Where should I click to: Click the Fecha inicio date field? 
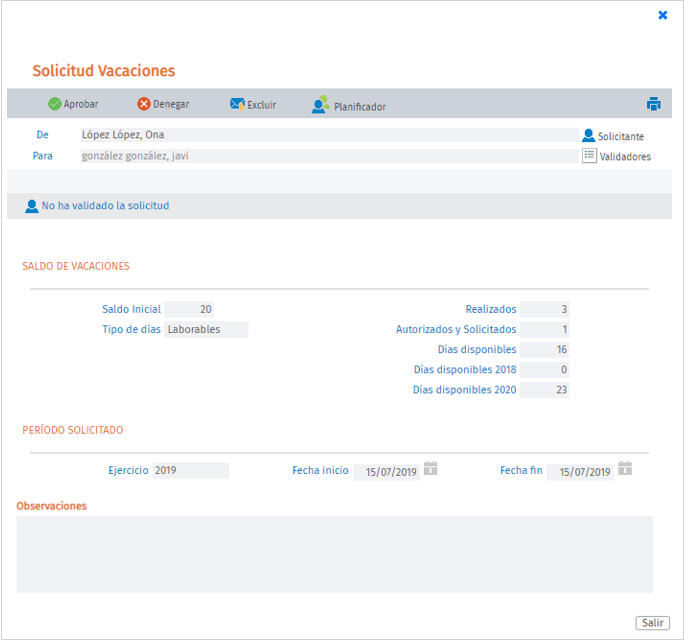tap(386, 472)
